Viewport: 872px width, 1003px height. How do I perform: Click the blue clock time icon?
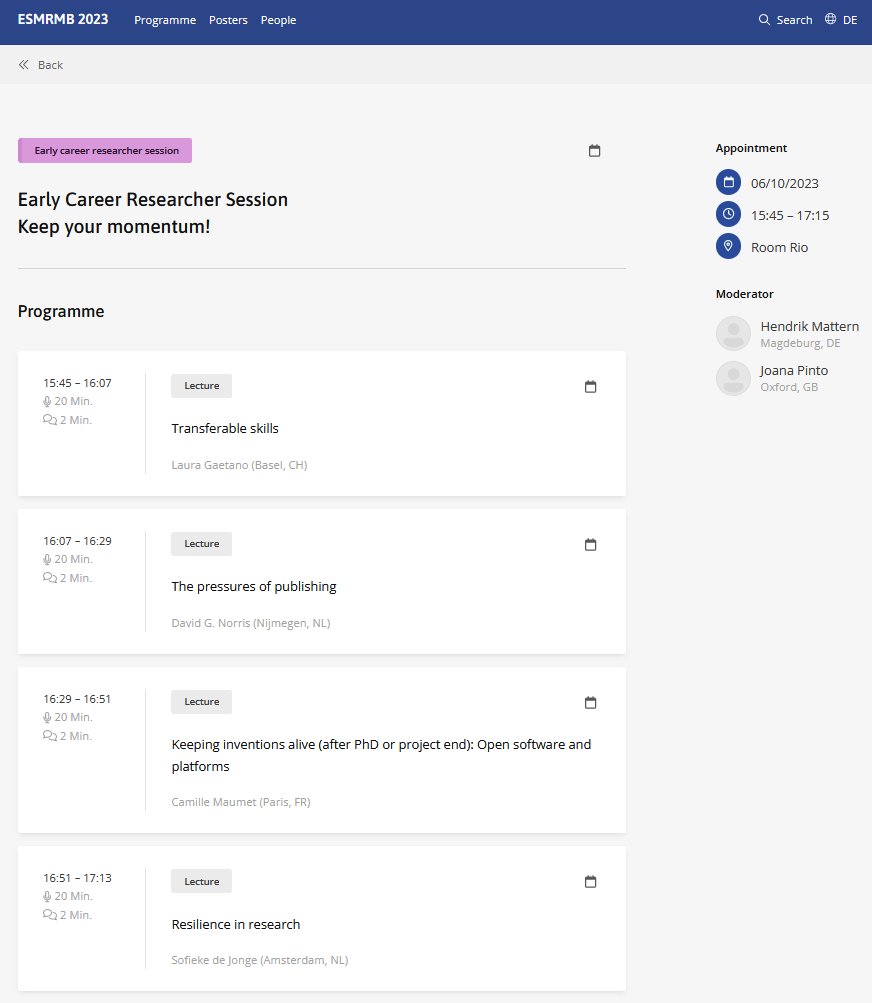(728, 214)
